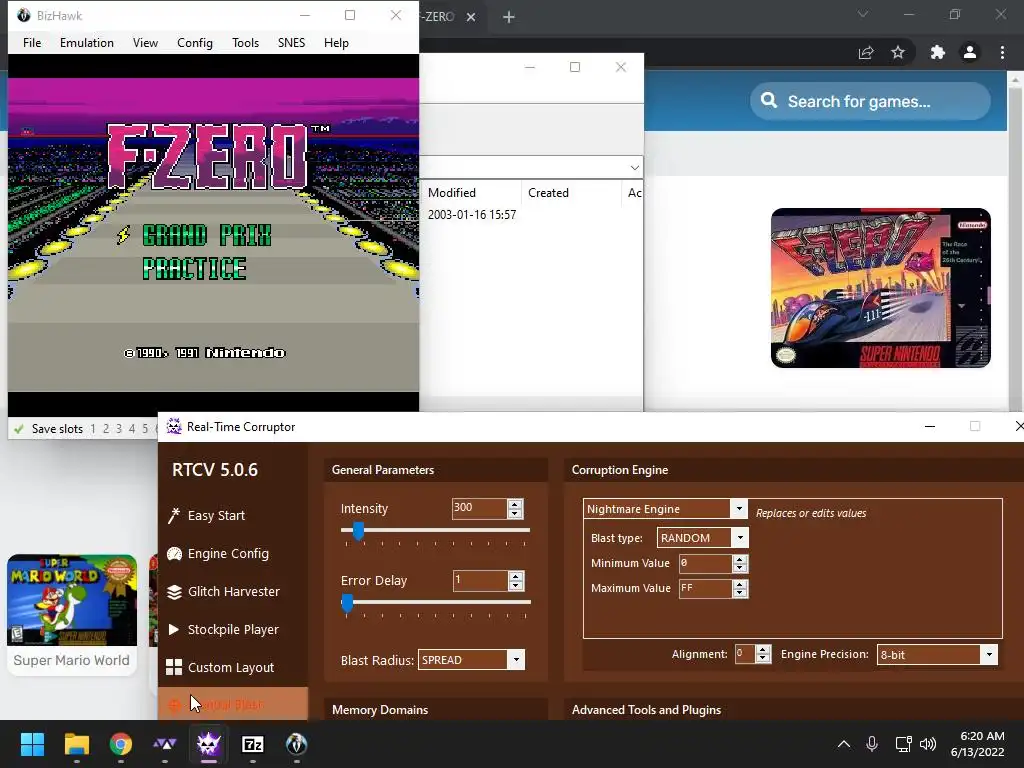
Task: Open Windows Start menu
Action: tap(32, 744)
